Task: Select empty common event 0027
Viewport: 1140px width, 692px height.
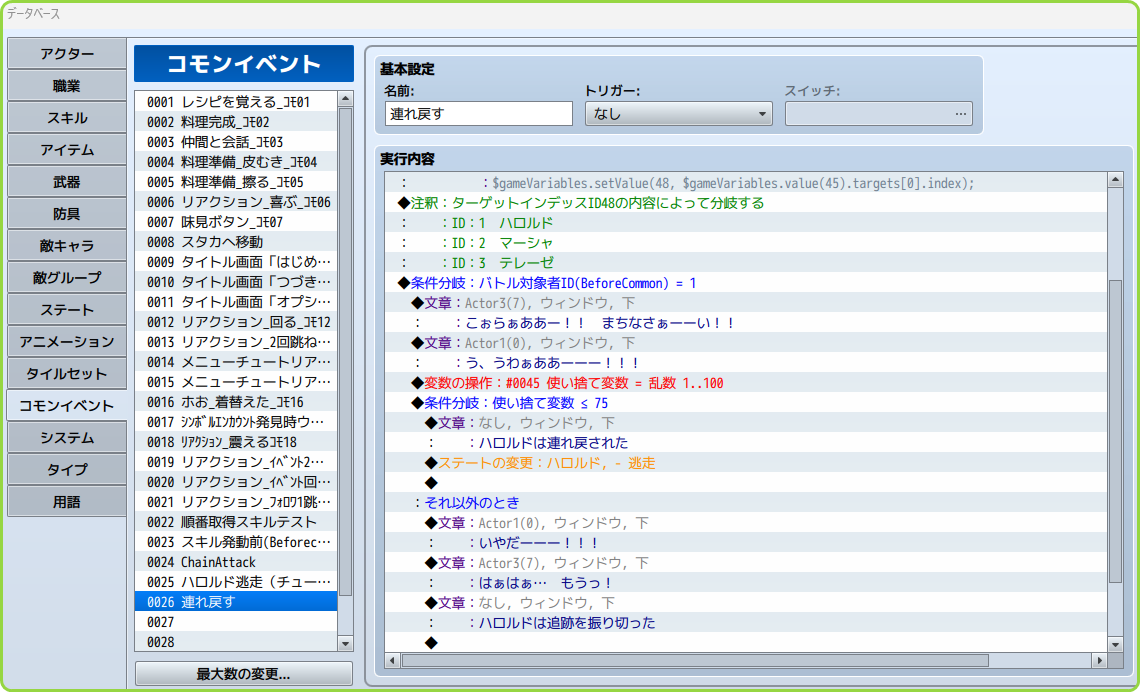Action: pos(236,622)
